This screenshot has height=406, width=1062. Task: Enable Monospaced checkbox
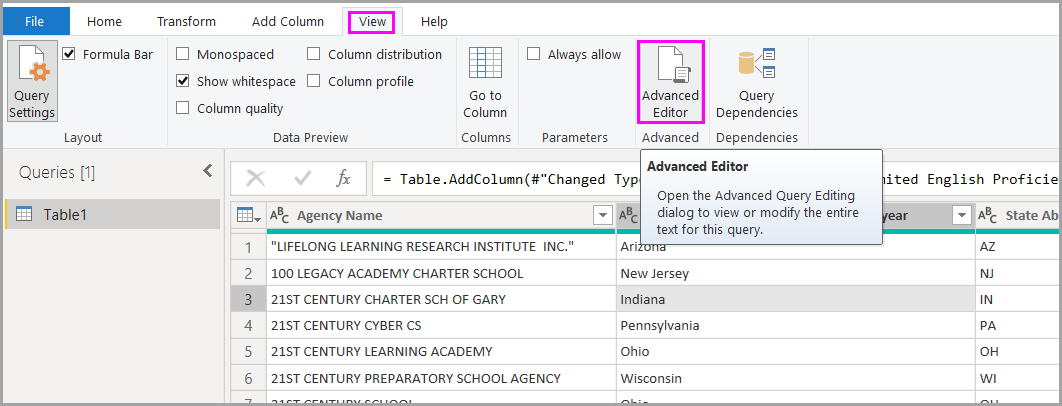(x=183, y=54)
